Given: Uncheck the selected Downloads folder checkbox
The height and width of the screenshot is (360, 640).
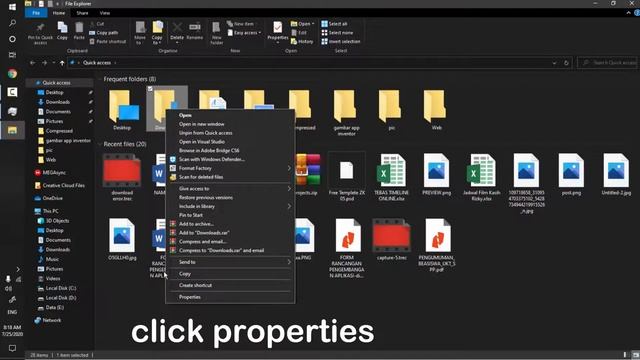Looking at the screenshot, I should [150, 89].
